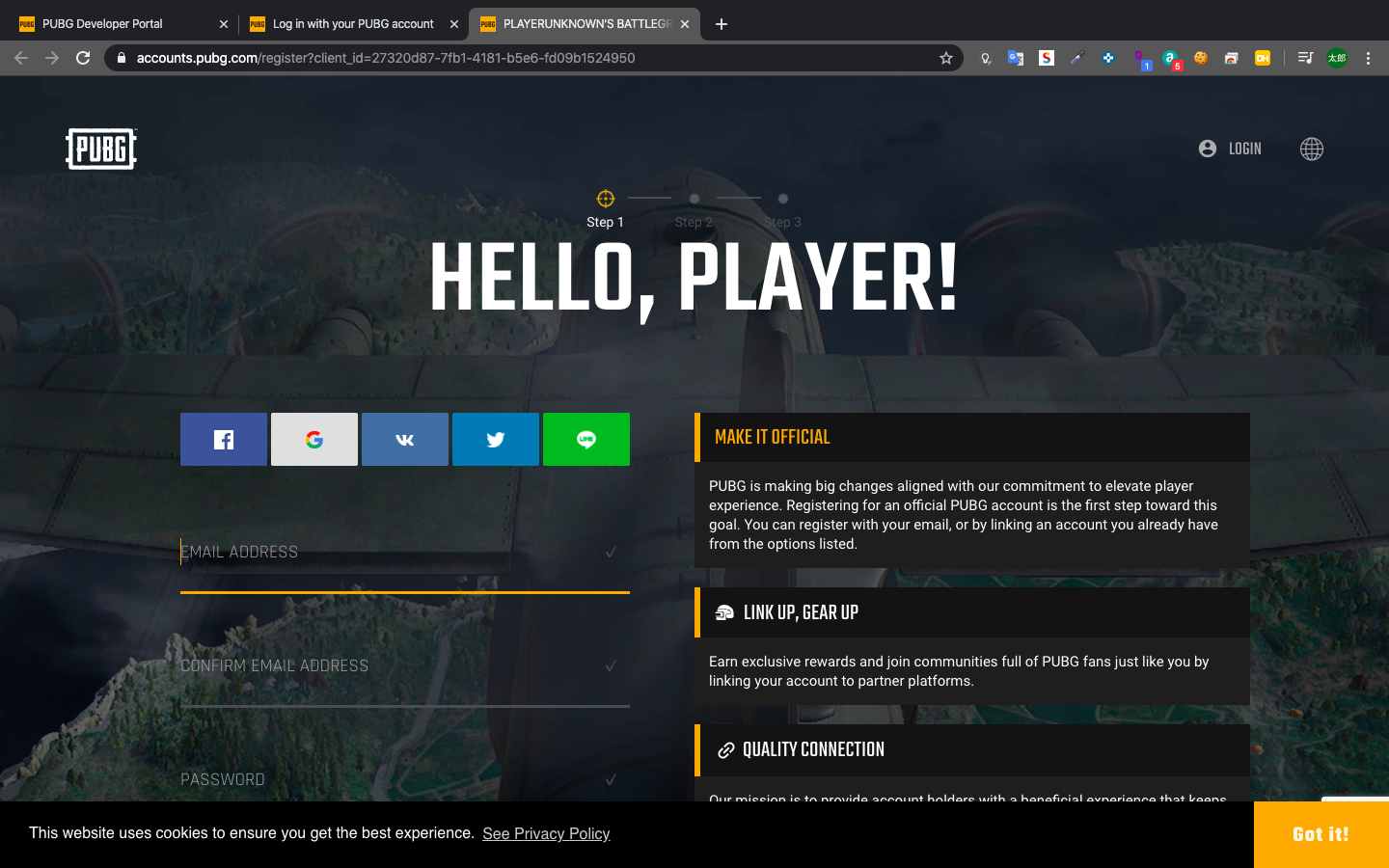Go back in browser history
The height and width of the screenshot is (868, 1389).
(x=21, y=58)
